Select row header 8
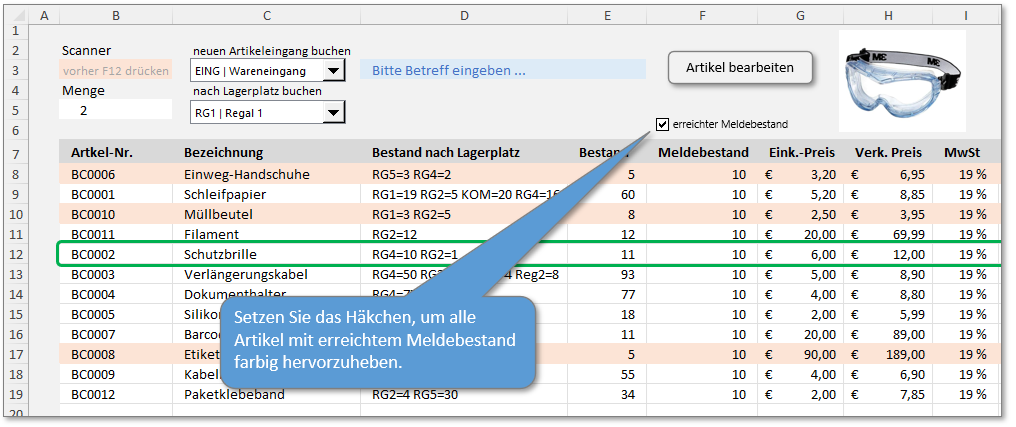The image size is (1016, 427). pyautogui.click(x=16, y=174)
